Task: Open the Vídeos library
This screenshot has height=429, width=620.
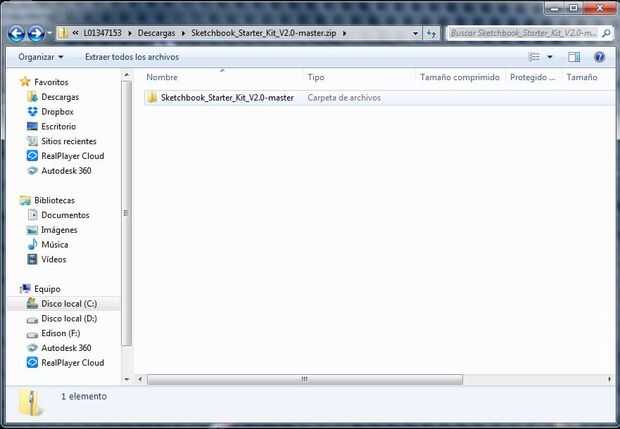Action: coord(53,259)
